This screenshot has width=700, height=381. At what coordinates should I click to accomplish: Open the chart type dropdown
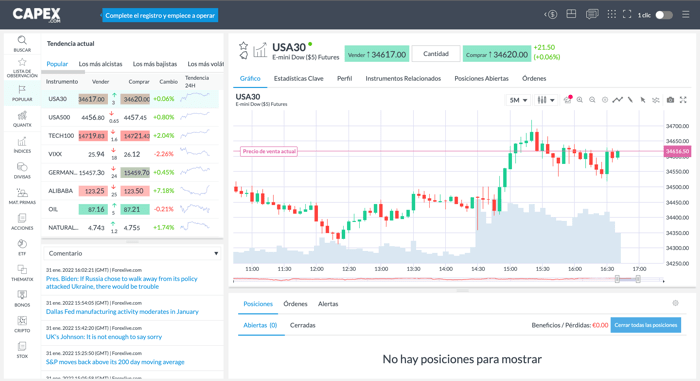[546, 100]
